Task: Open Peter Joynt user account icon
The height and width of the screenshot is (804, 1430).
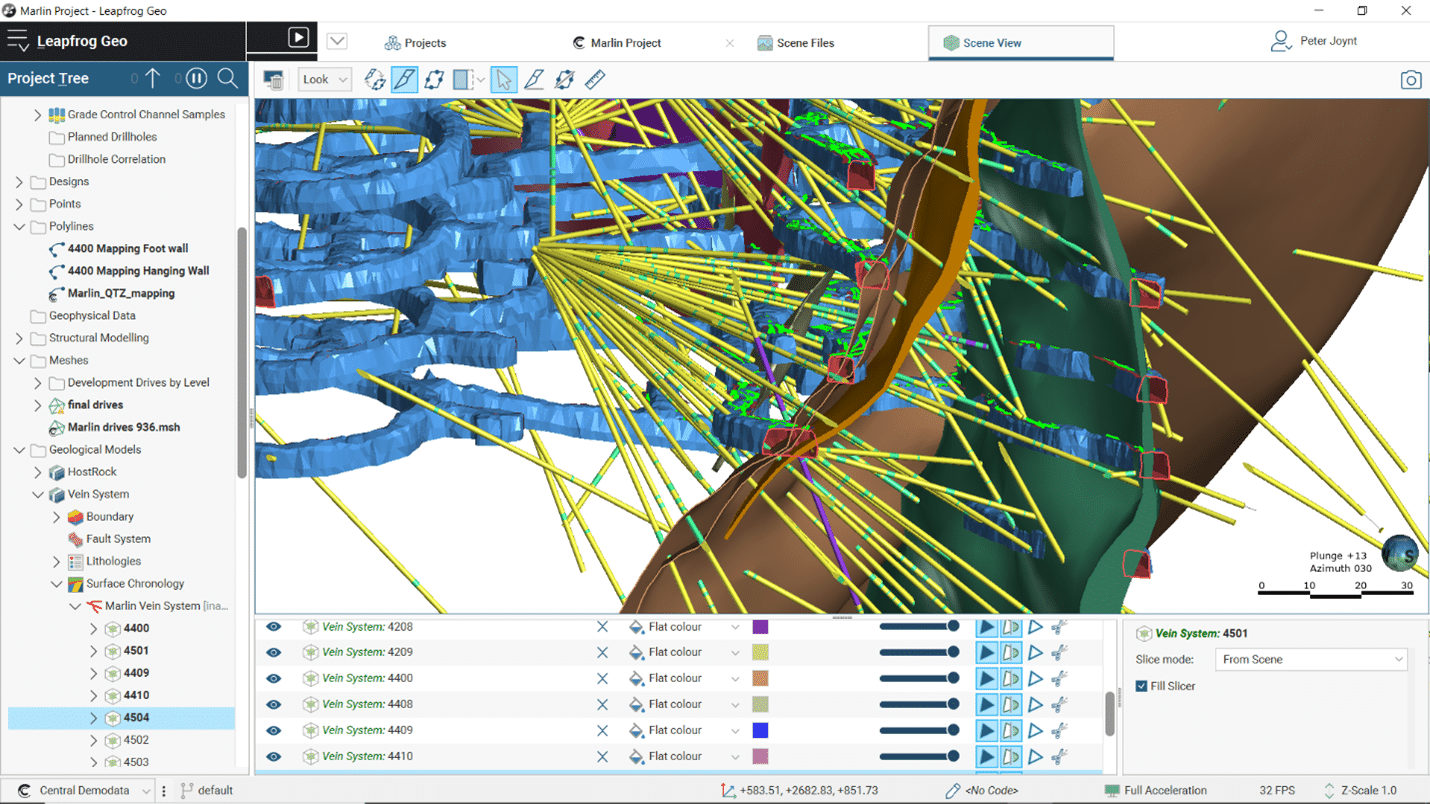Action: pos(1280,41)
